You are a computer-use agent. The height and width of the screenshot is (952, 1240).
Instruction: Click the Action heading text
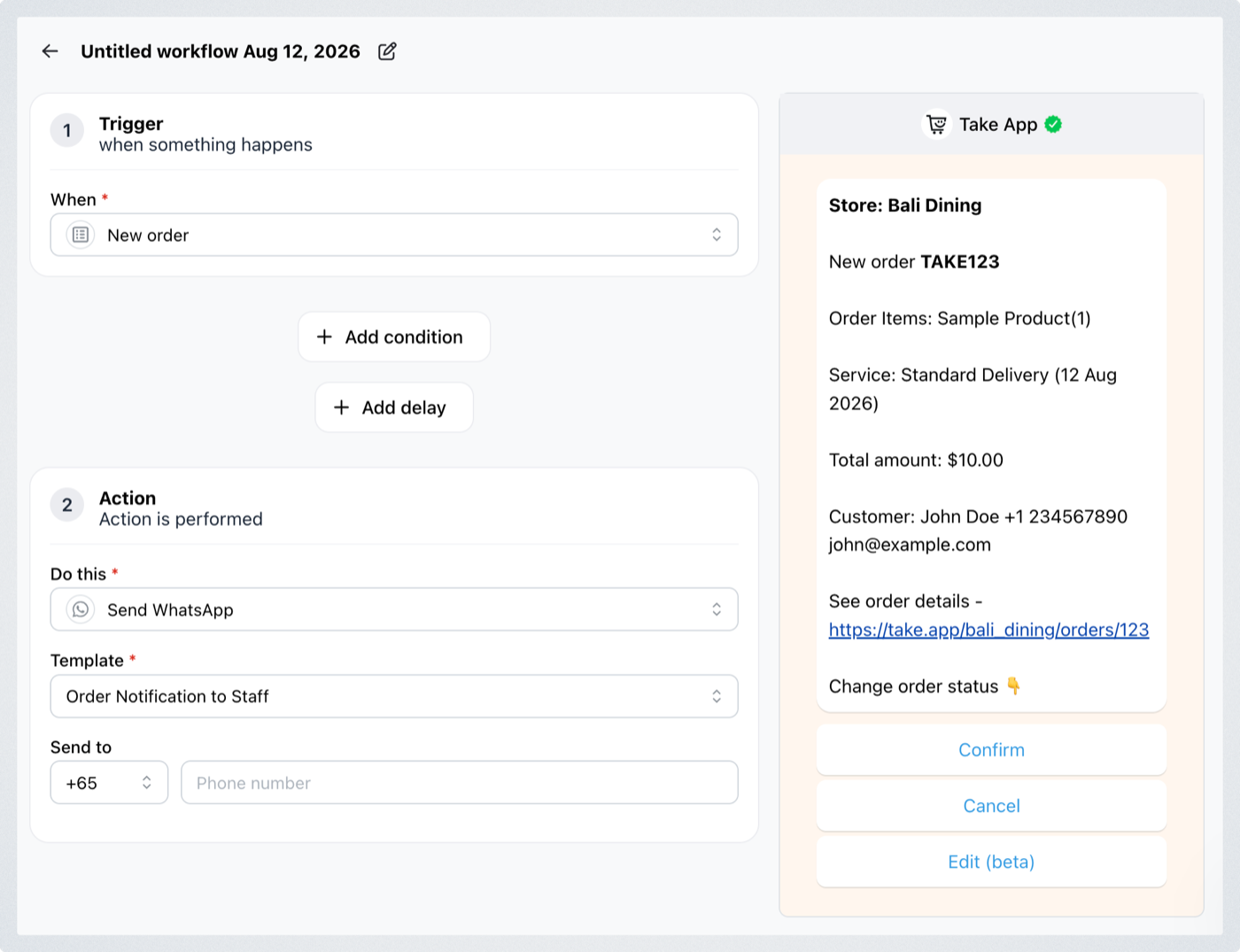click(128, 499)
